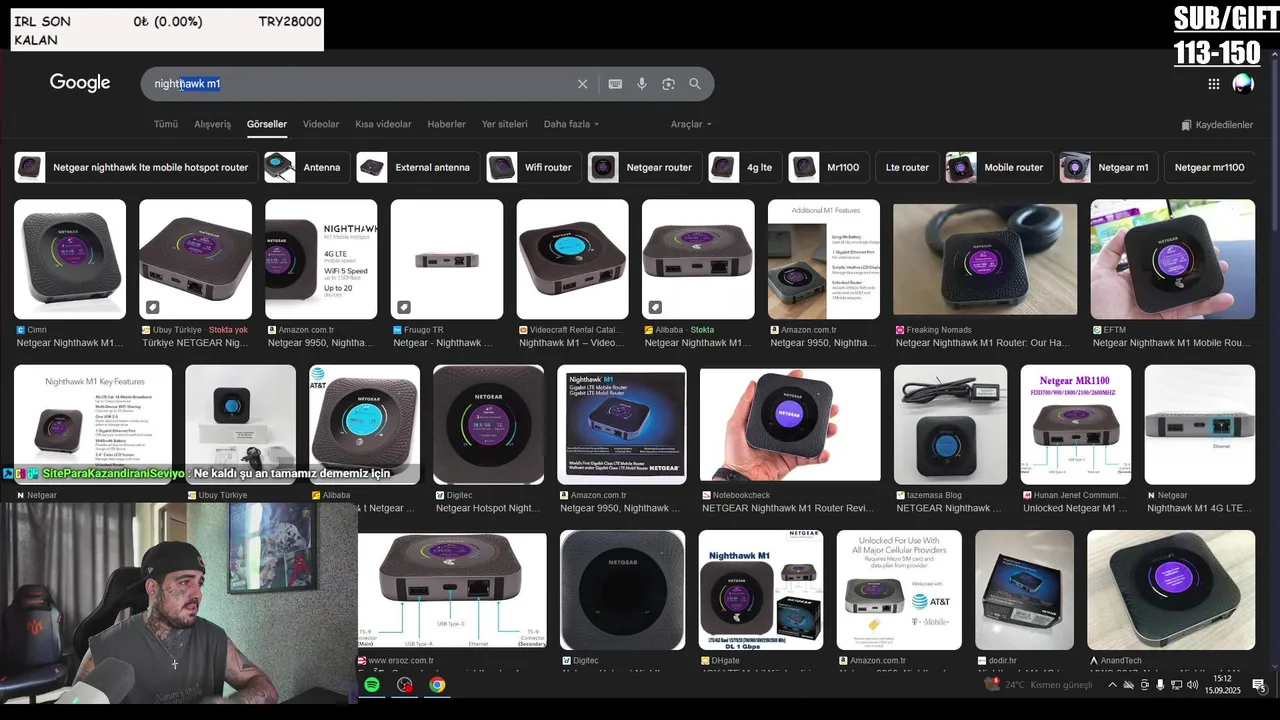Screen dimensions: 1280x720
Task: Filter by Netgear nighthawk lte mobile hotspot router
Action: point(136,167)
